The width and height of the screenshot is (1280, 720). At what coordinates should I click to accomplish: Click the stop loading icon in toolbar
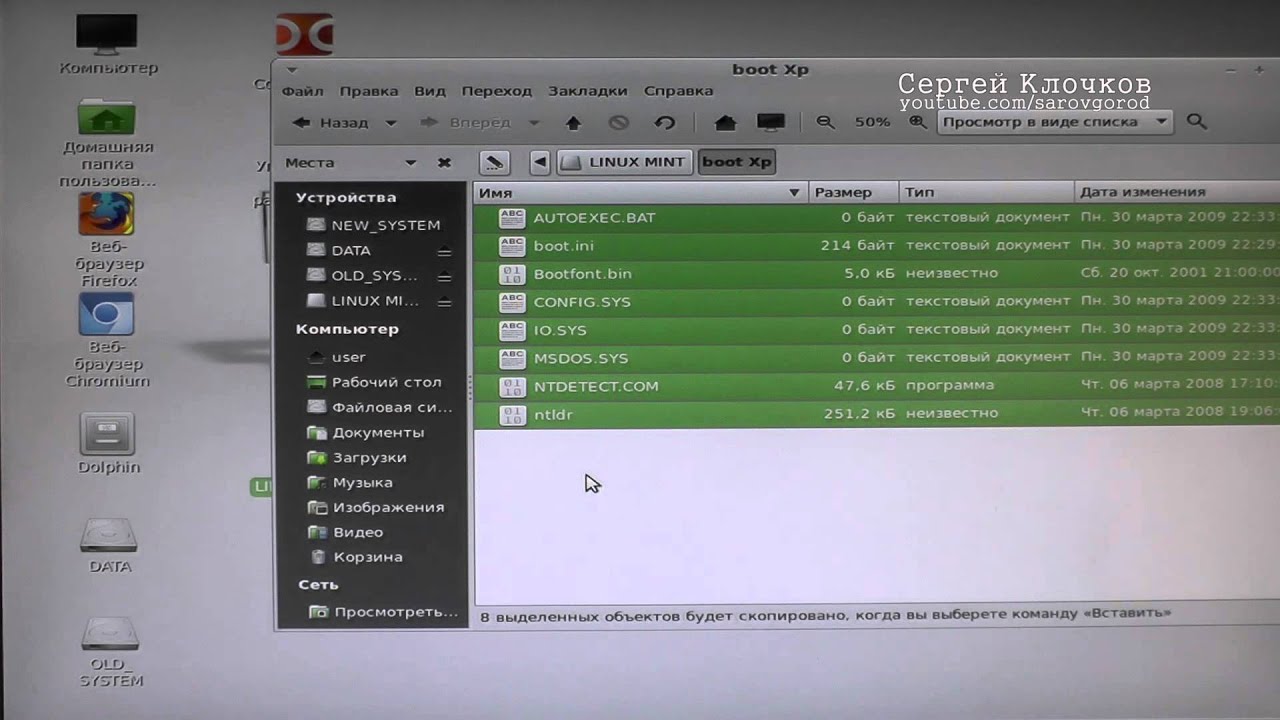tap(619, 123)
